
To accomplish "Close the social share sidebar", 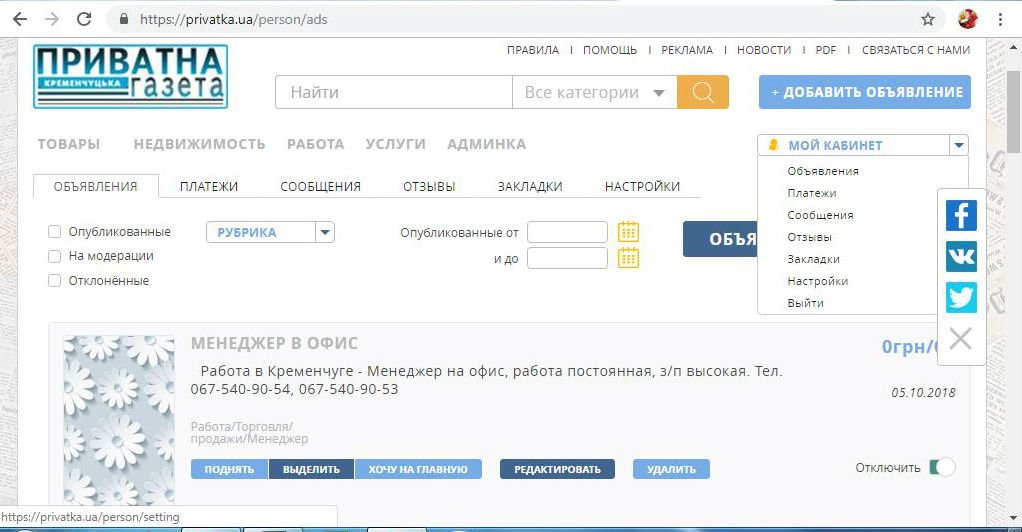I will pyautogui.click(x=960, y=339).
